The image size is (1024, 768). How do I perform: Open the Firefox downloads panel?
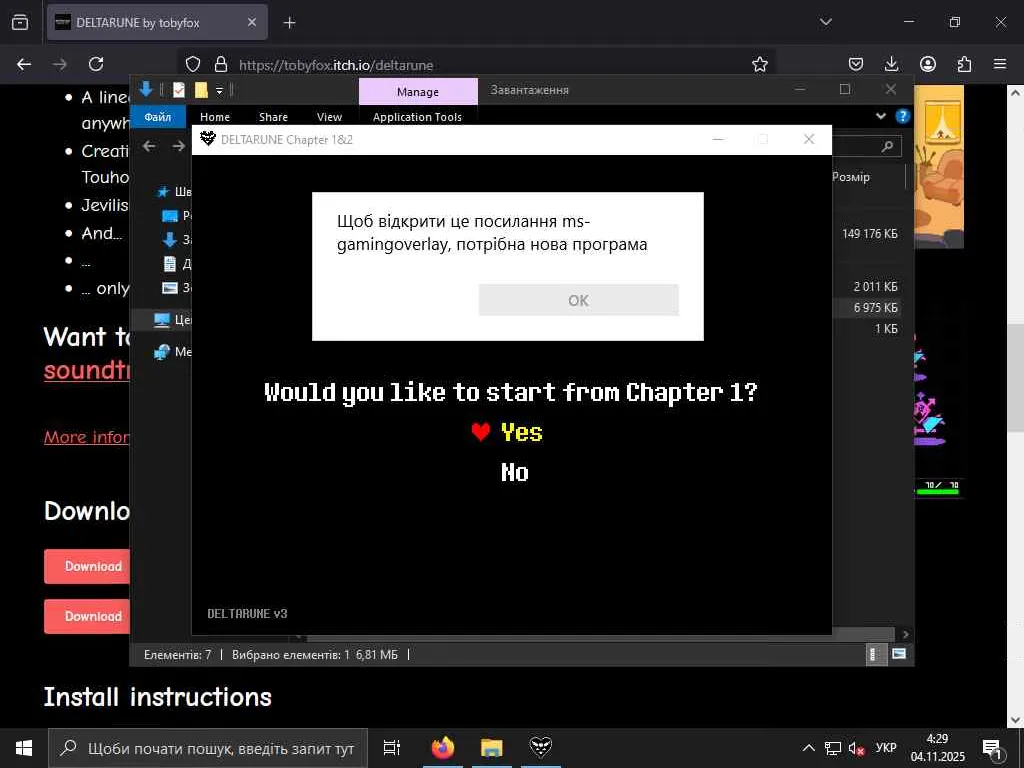[891, 64]
